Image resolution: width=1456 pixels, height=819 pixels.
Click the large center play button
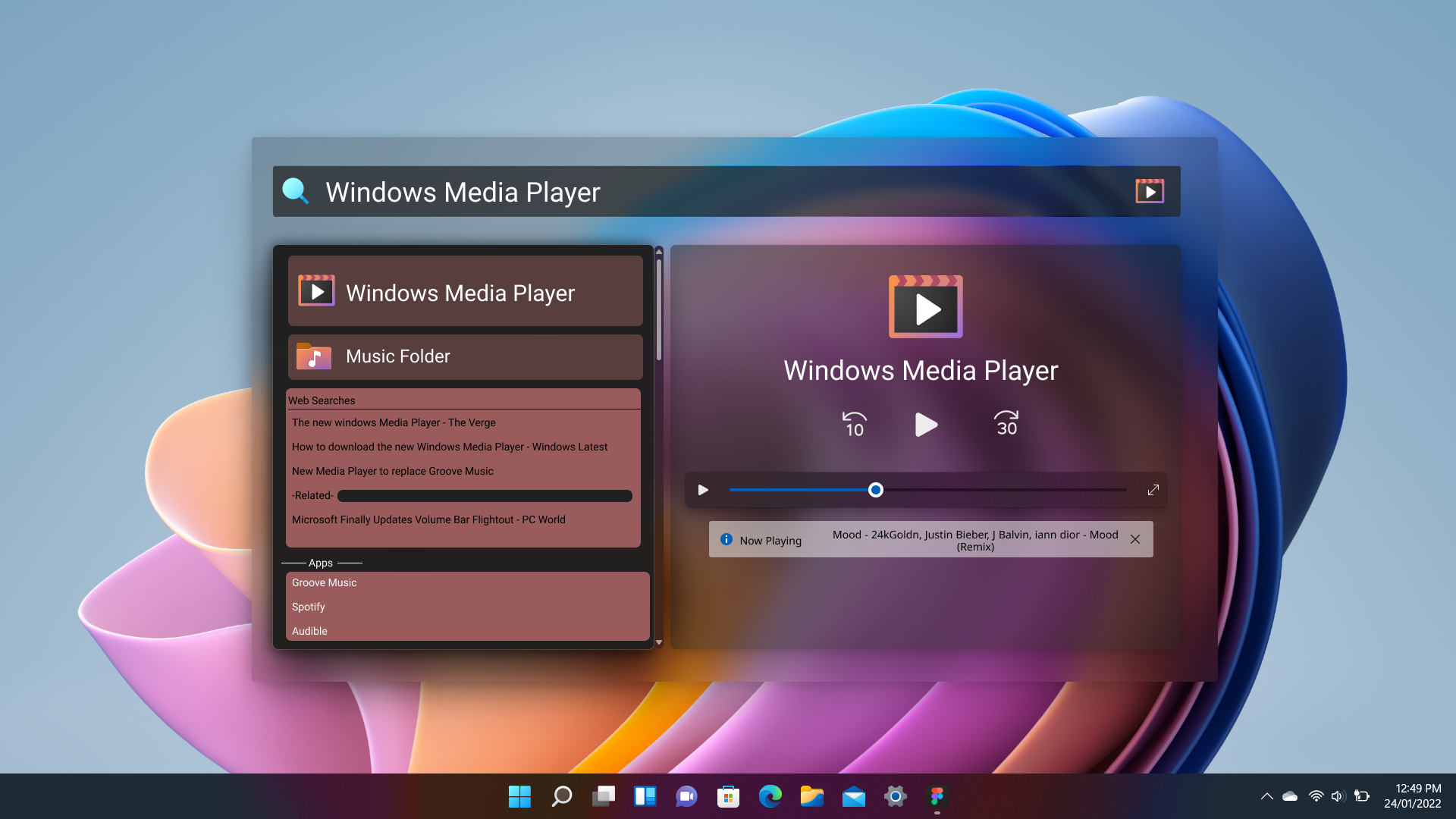click(x=926, y=425)
